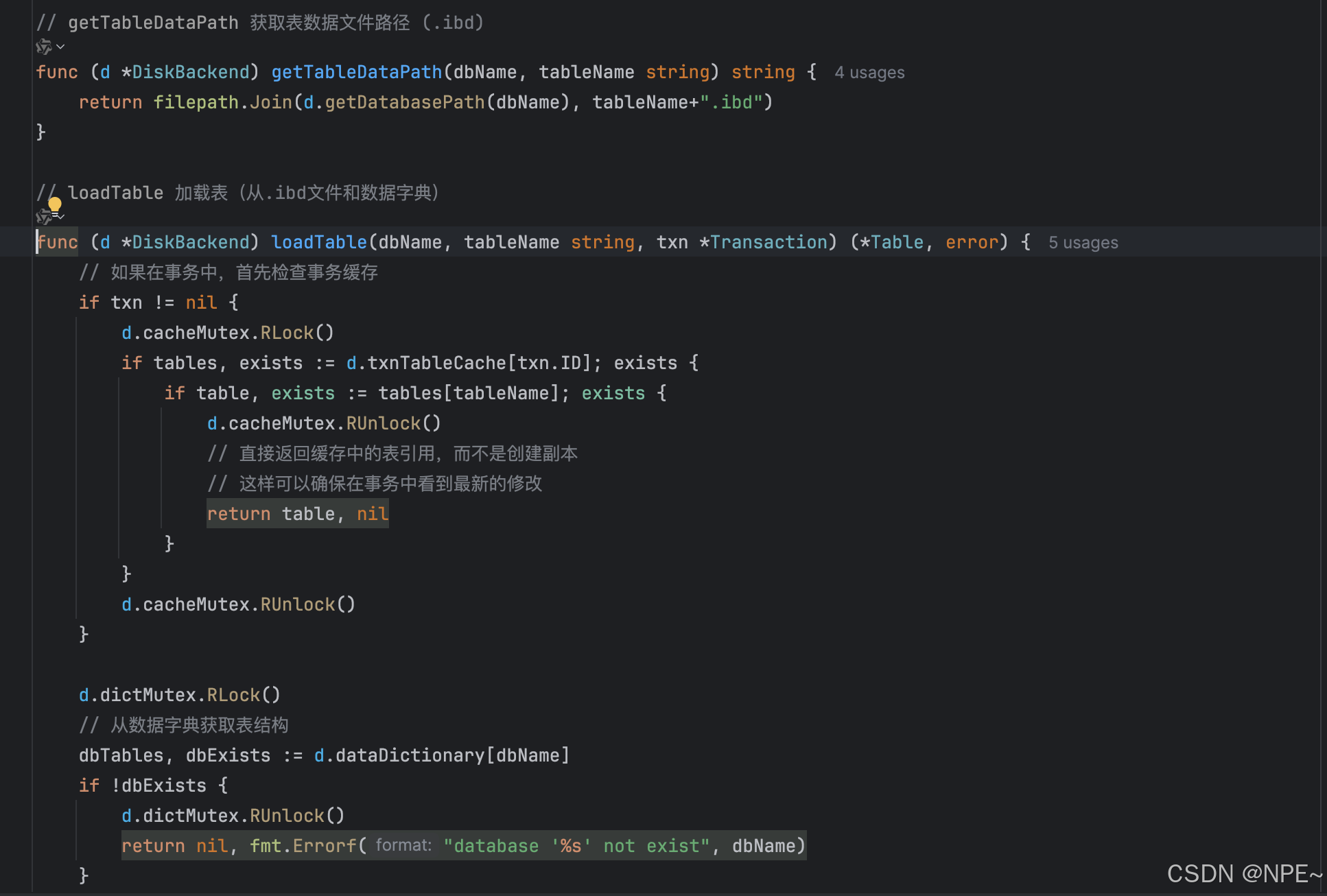This screenshot has width=1327, height=896.
Task: Place cursor on 'return table, nil' line
Action: coord(297,514)
